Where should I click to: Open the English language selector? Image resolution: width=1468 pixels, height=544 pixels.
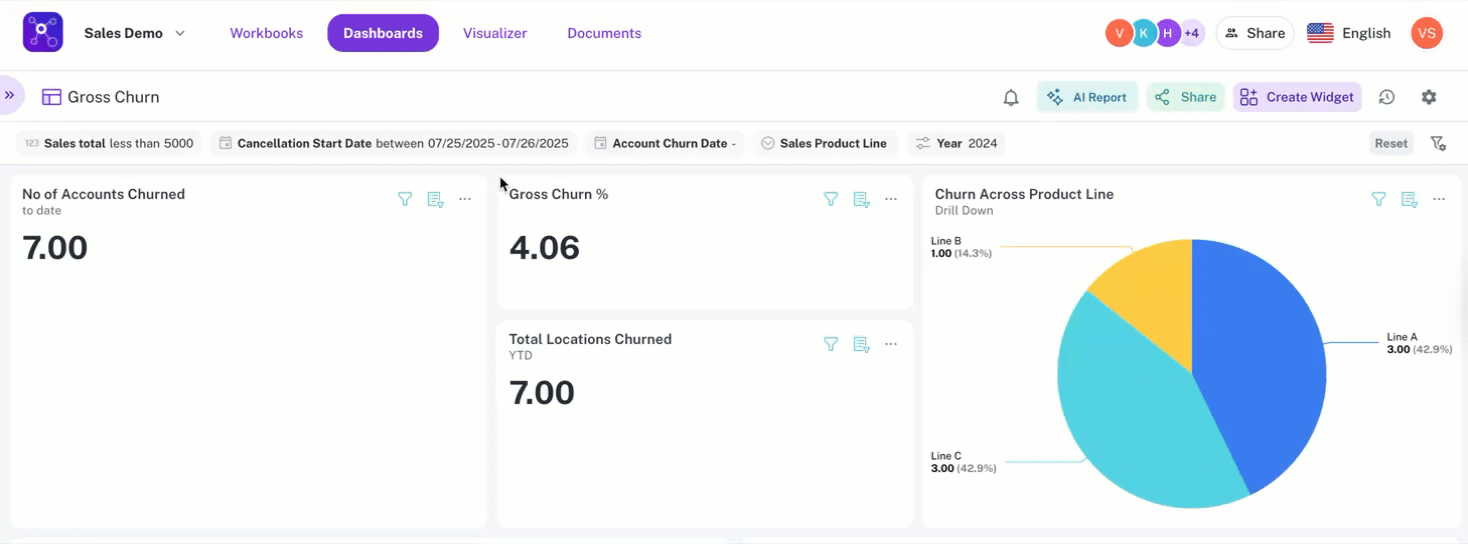[1349, 33]
